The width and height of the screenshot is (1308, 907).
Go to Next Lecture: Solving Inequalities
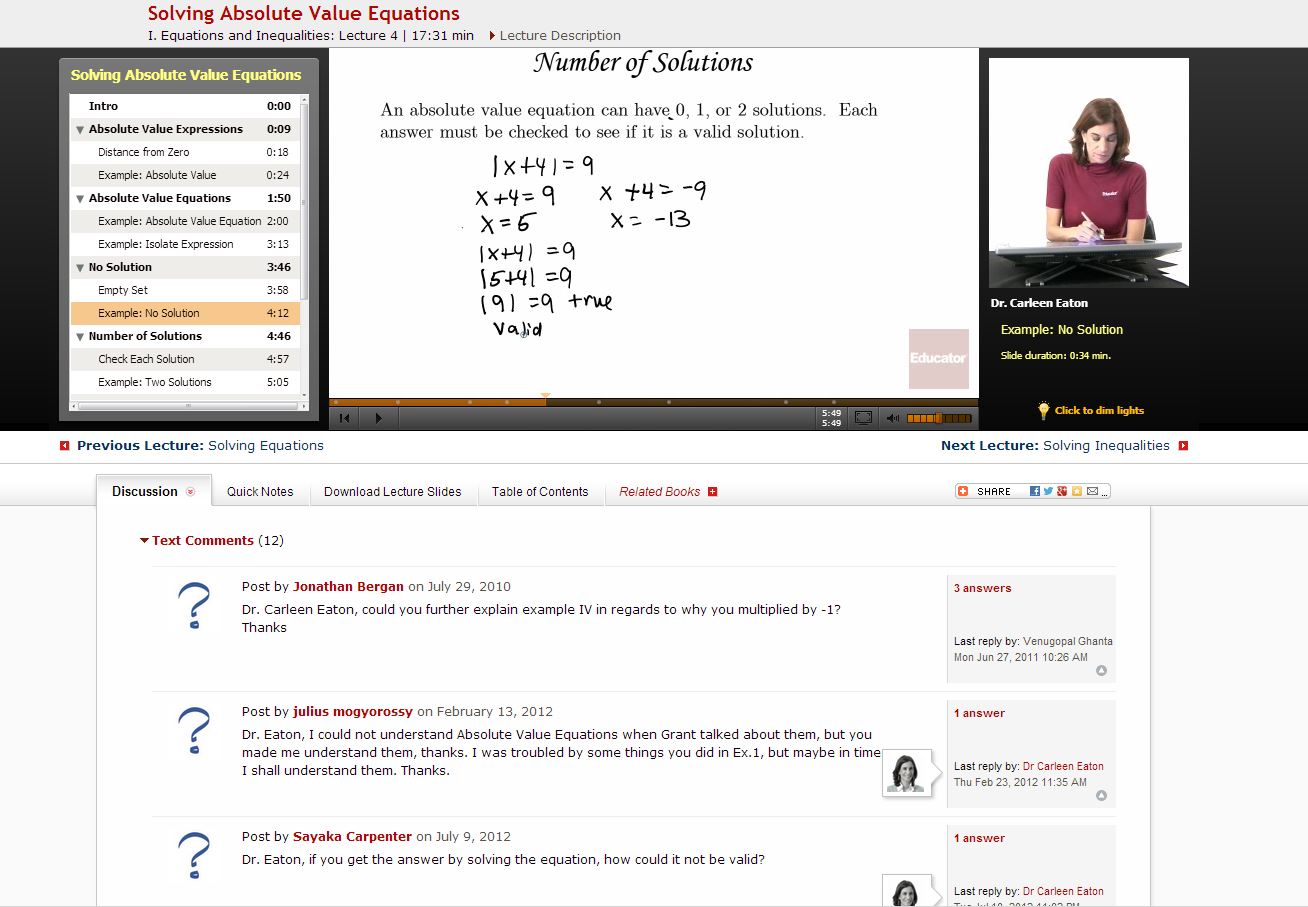[x=1055, y=446]
